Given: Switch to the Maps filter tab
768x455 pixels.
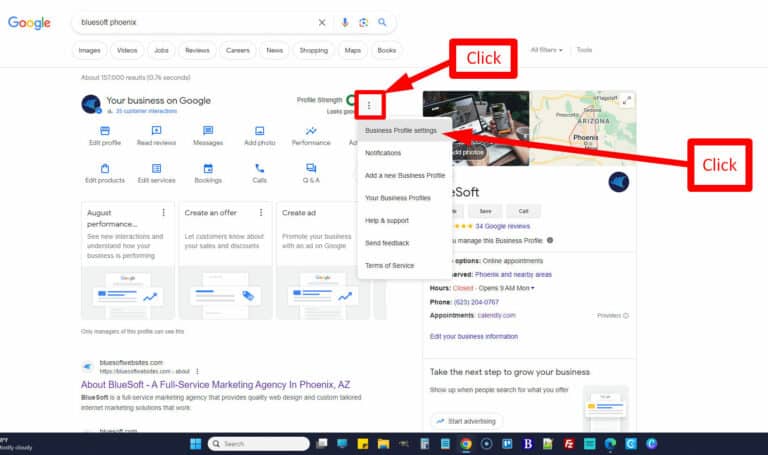Looking at the screenshot, I should click(x=353, y=50).
